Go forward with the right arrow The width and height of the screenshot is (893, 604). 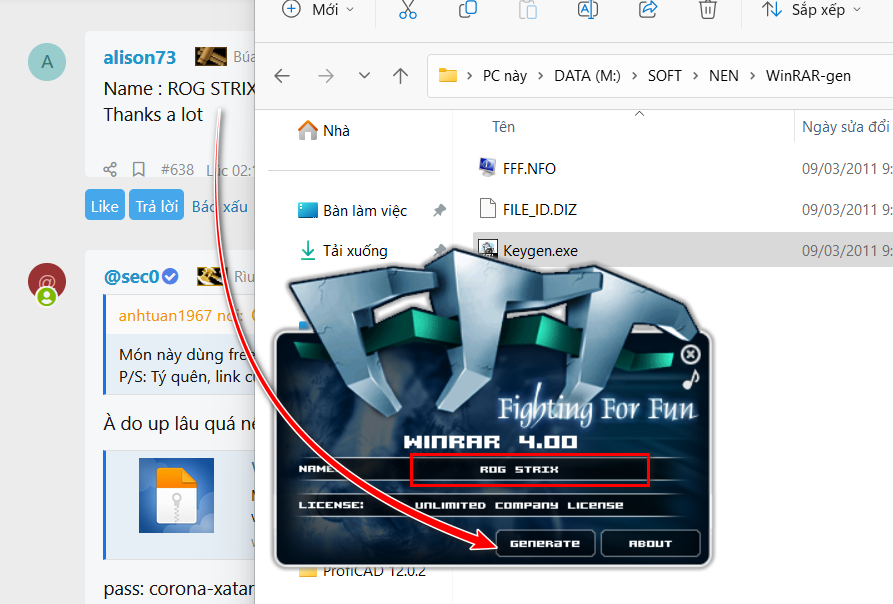326,76
